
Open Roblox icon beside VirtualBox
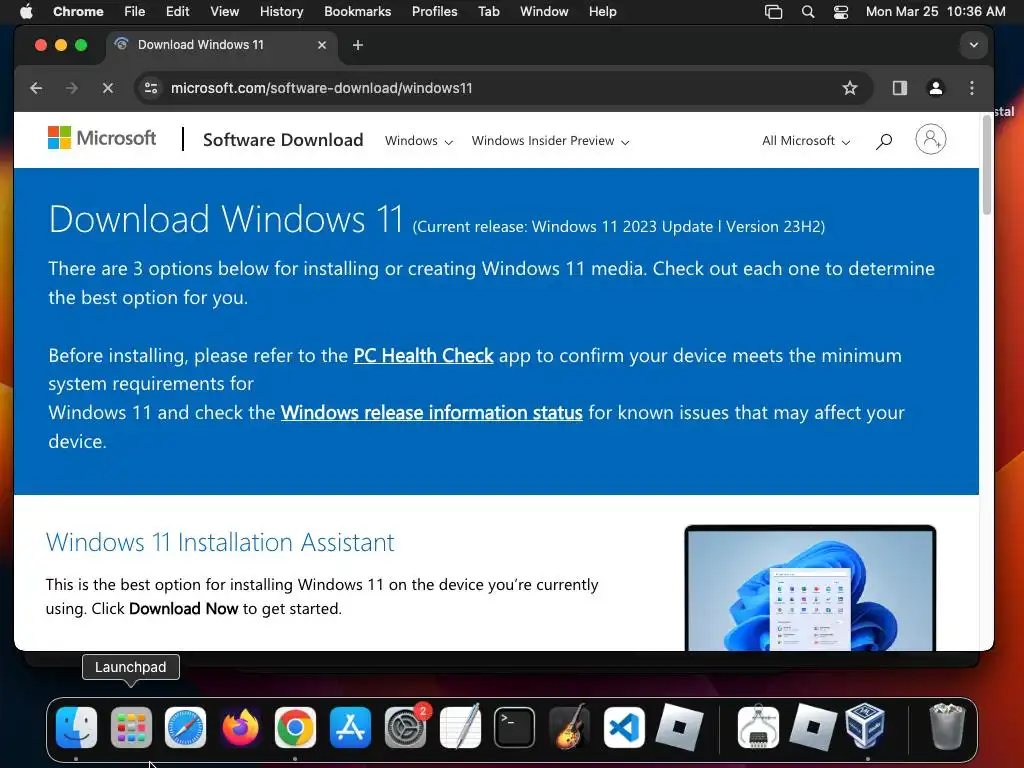coord(813,727)
